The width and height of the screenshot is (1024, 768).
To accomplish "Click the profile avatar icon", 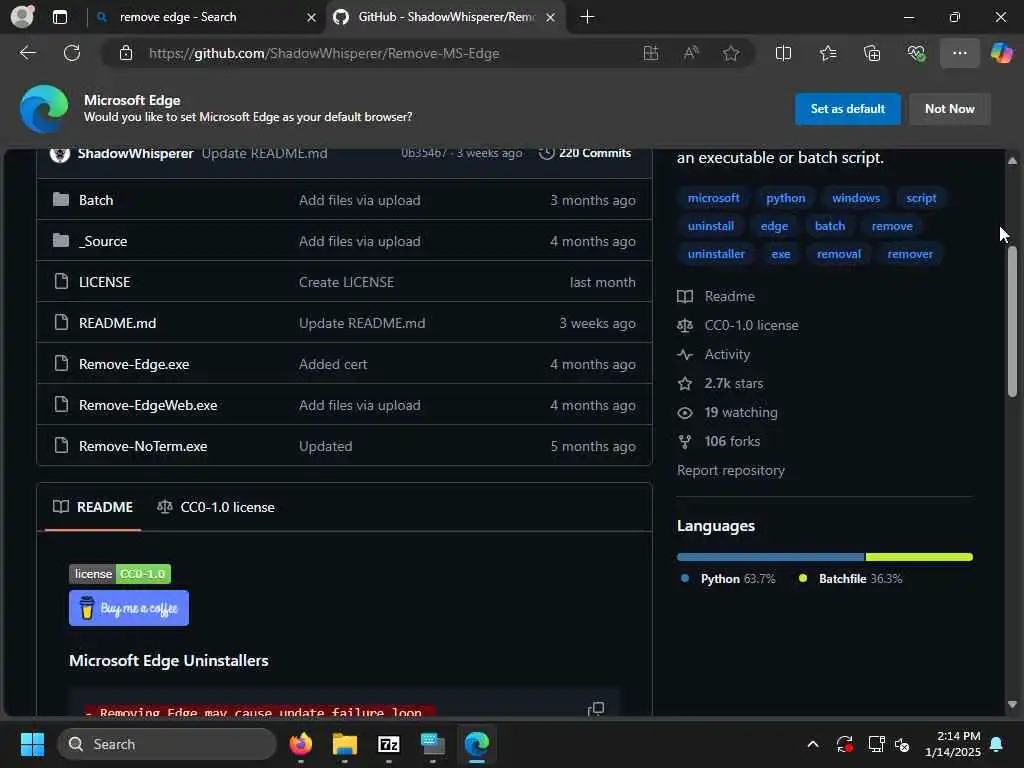I will (23, 16).
